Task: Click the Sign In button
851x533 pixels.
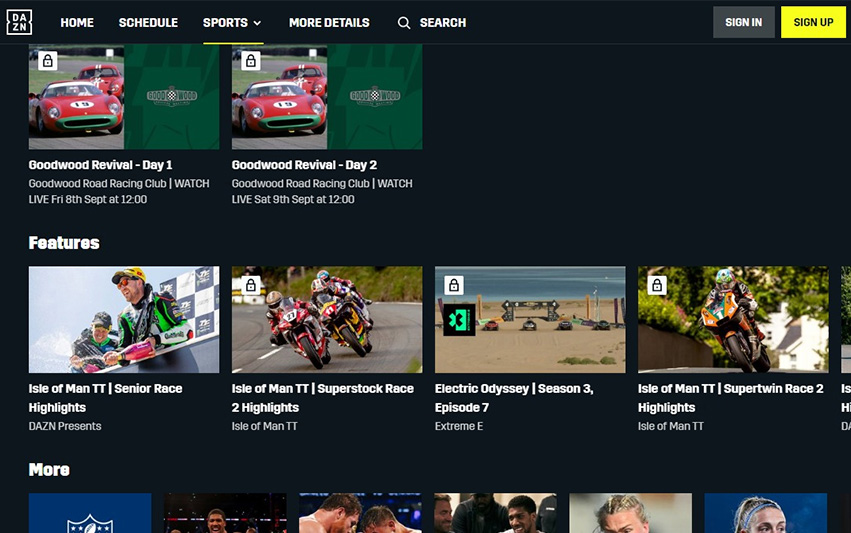Action: 744,22
